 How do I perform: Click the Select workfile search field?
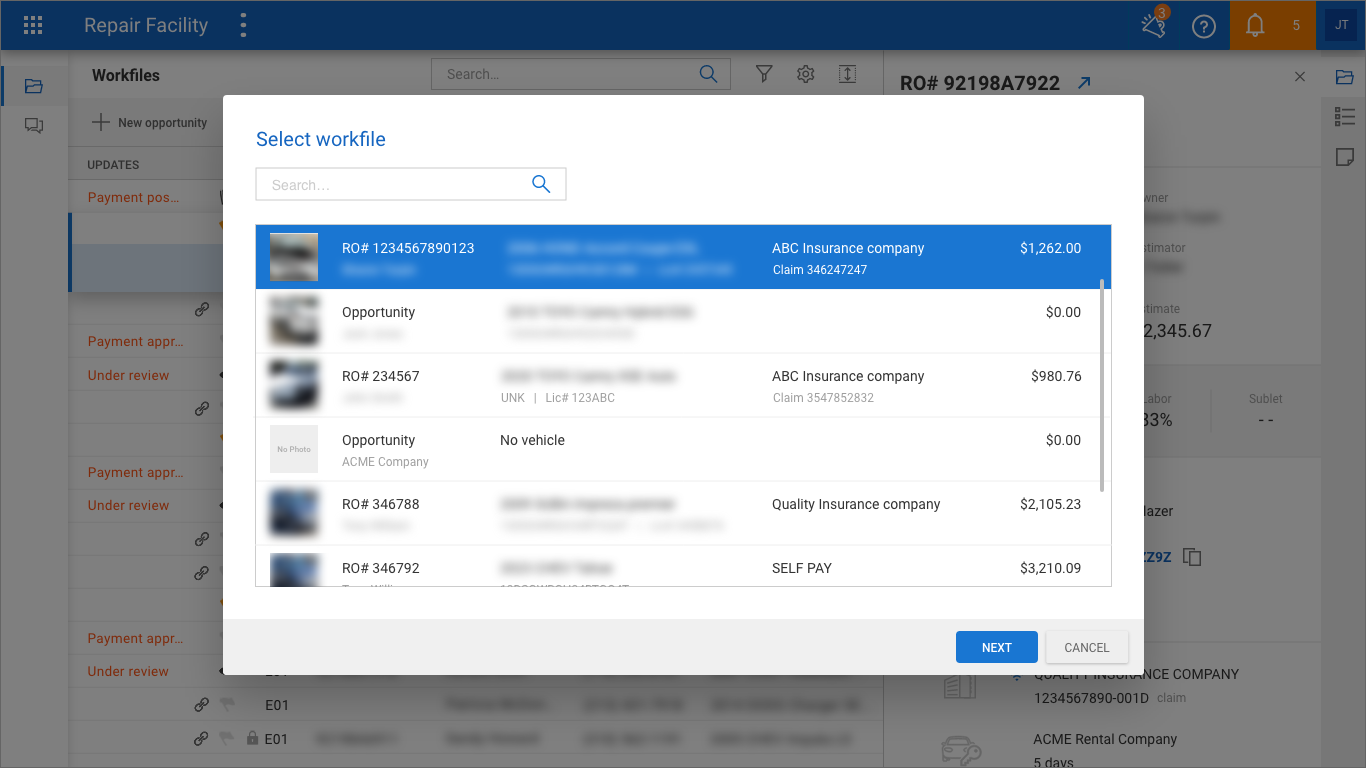[411, 184]
